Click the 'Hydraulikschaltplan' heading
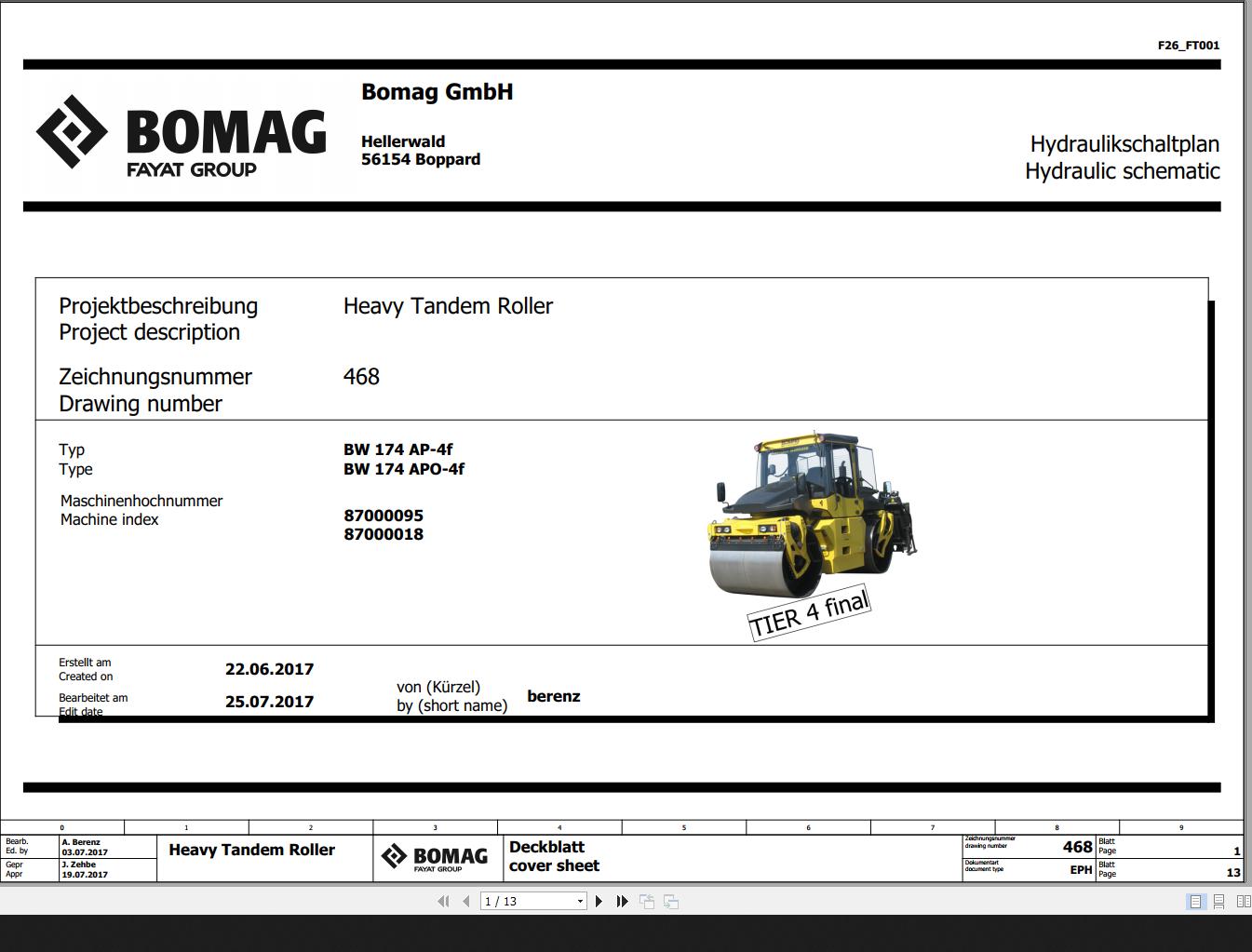1252x952 pixels. [1124, 144]
